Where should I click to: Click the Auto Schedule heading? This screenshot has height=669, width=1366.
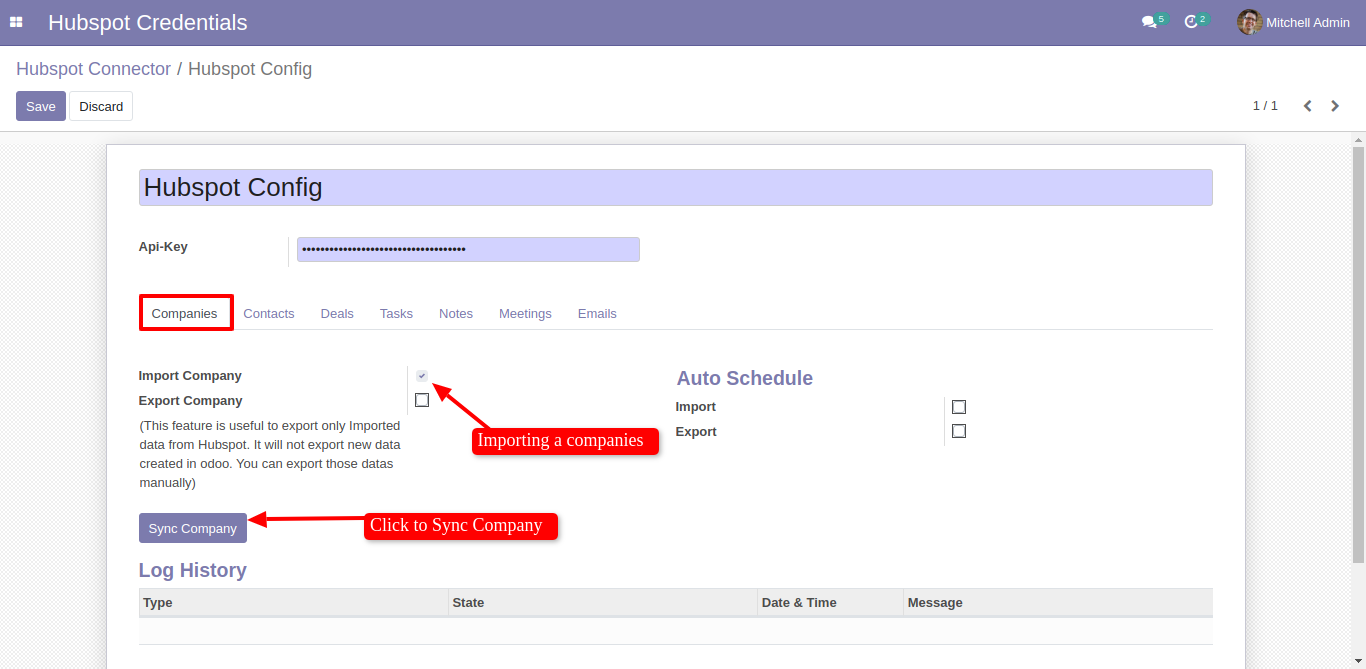click(744, 378)
